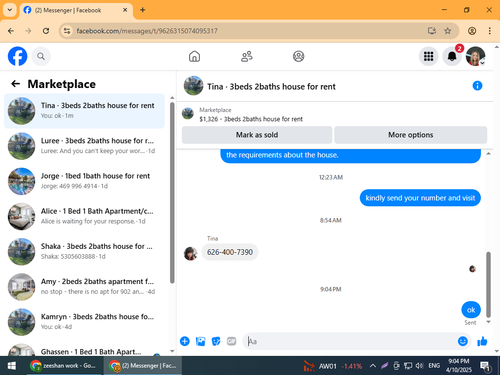Choose a sticker icon in composer
The image size is (500, 375).
(x=216, y=341)
